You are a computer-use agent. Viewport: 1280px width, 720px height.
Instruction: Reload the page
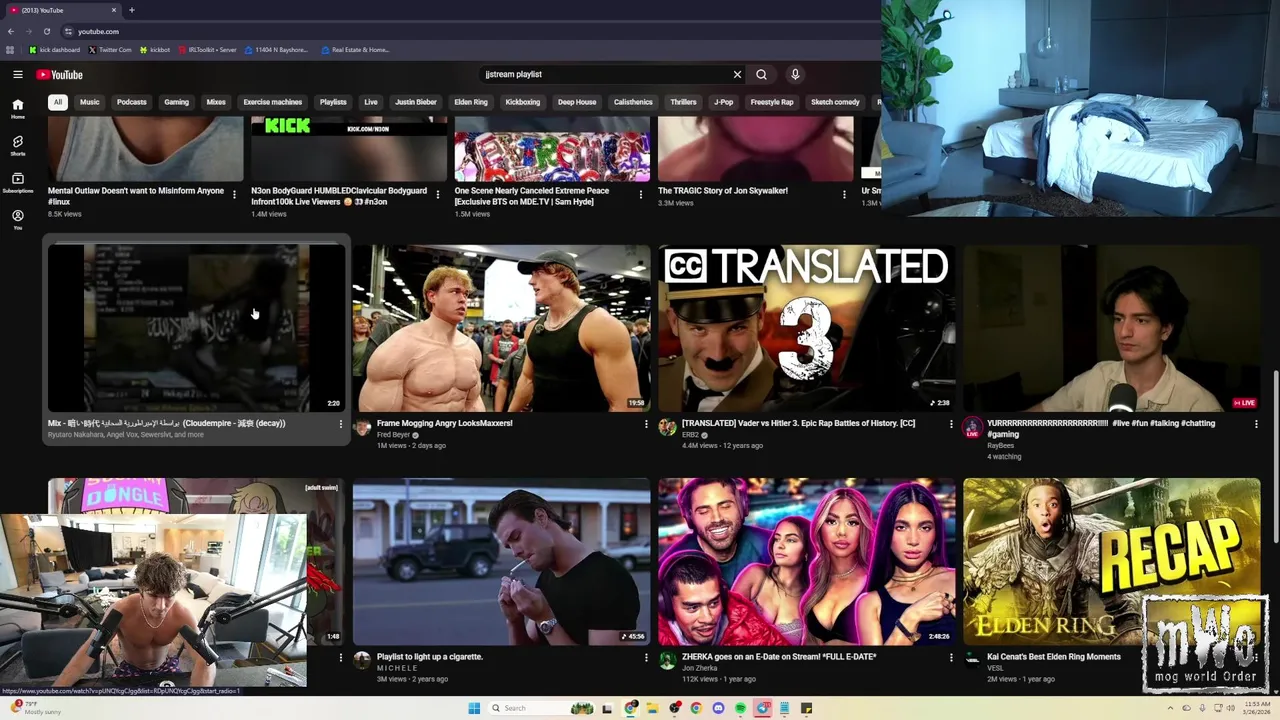(46, 31)
